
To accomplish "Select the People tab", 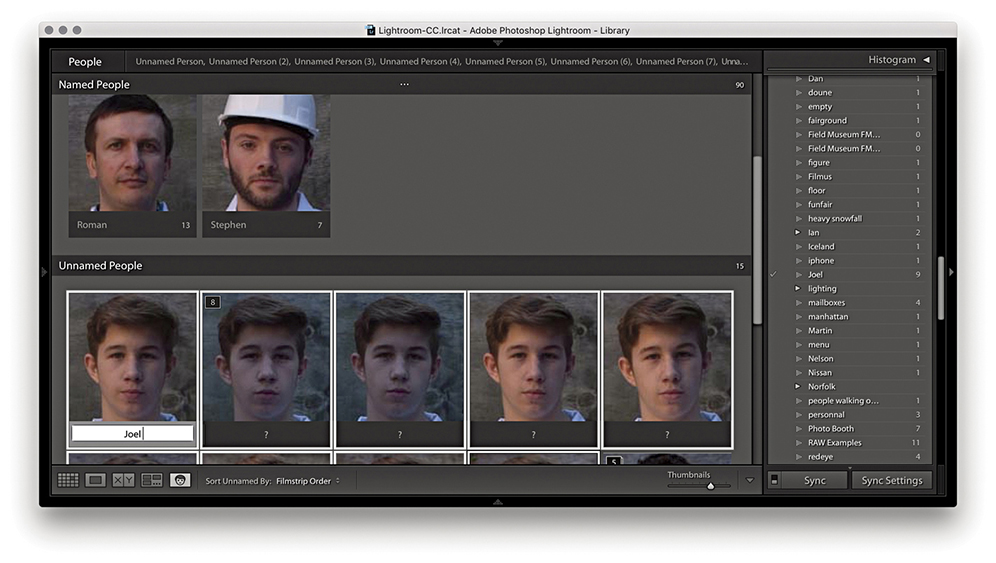I will click(x=85, y=62).
